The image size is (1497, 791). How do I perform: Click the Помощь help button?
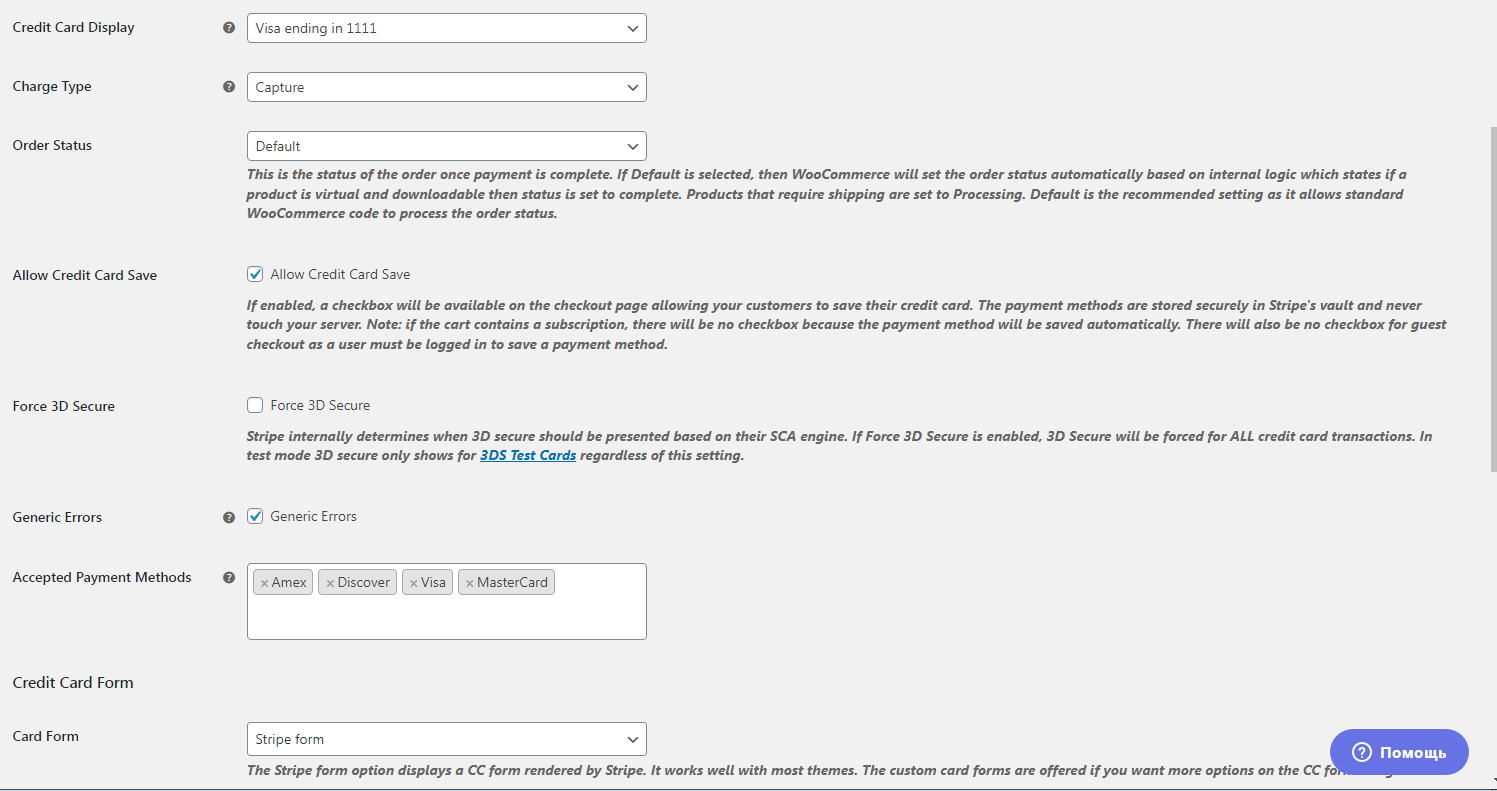pos(1399,752)
